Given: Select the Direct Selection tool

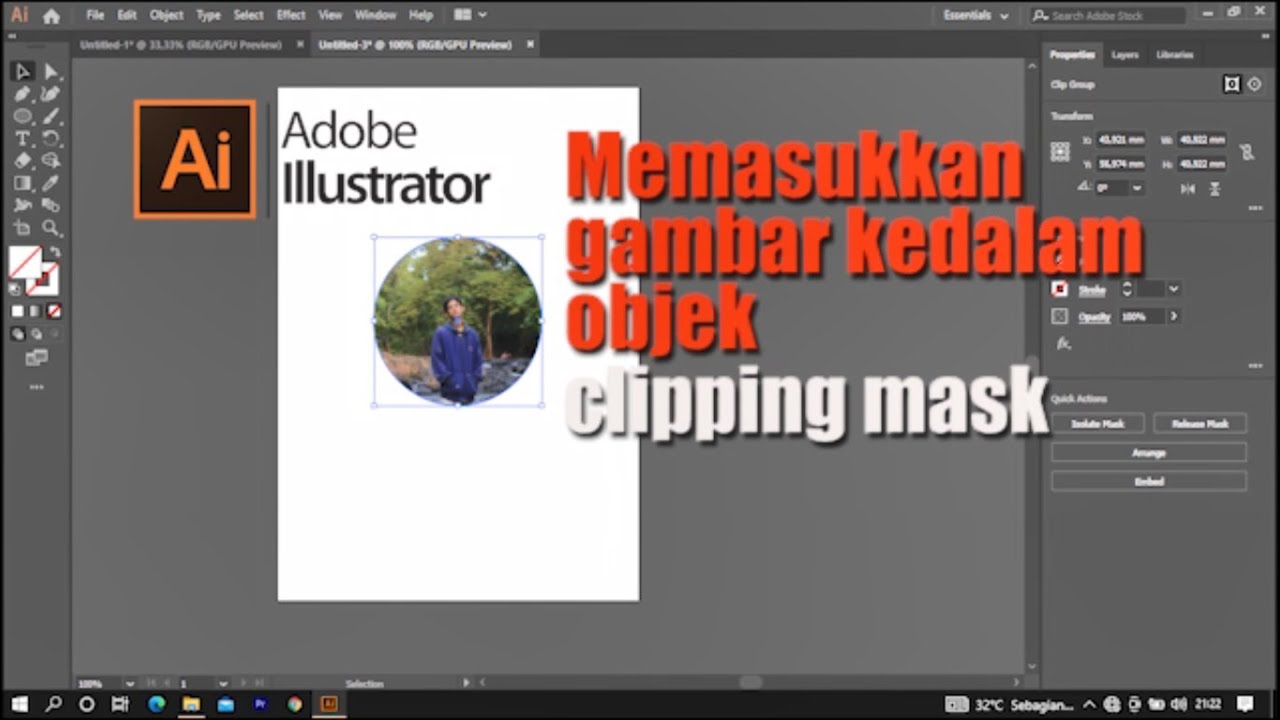Looking at the screenshot, I should coord(52,72).
